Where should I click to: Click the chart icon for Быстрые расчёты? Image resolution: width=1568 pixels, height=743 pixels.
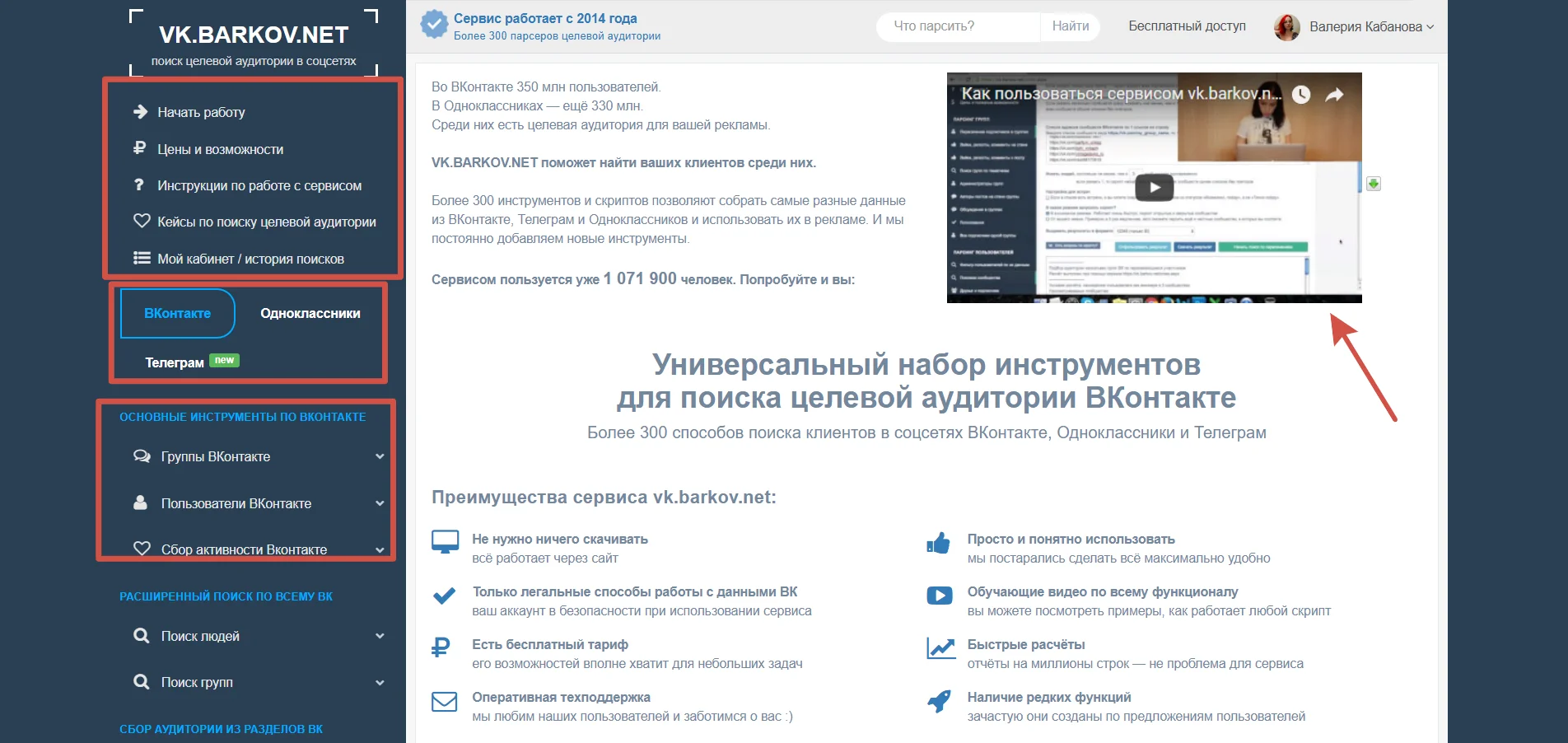click(x=940, y=648)
